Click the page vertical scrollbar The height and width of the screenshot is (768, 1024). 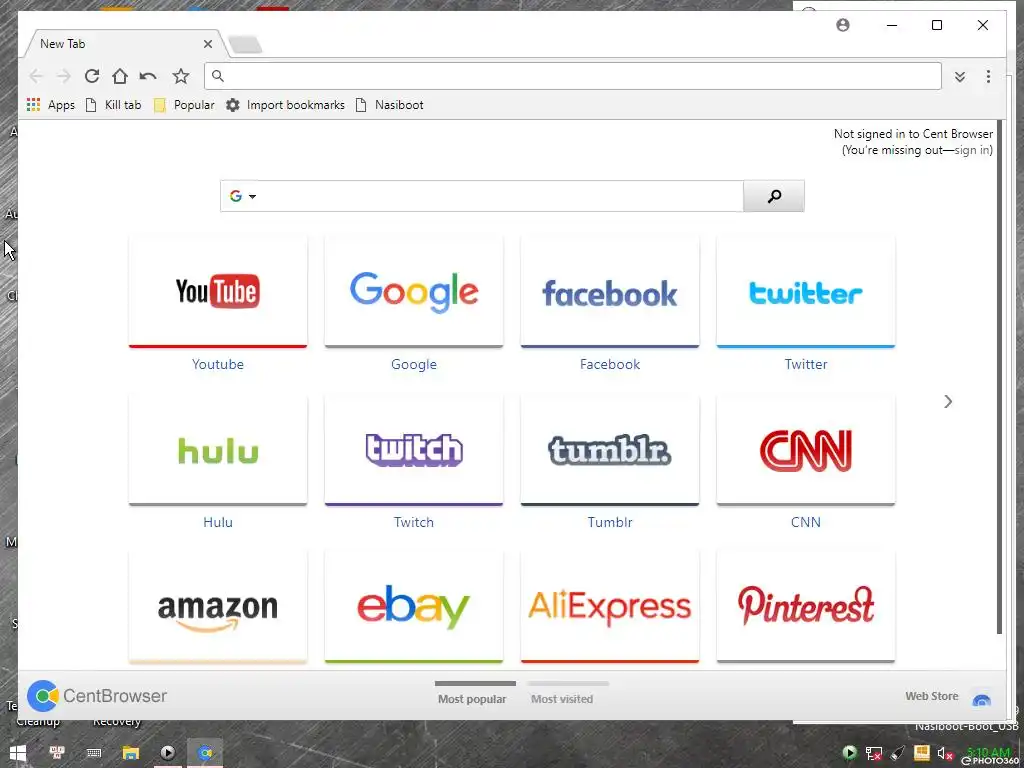(1000, 377)
